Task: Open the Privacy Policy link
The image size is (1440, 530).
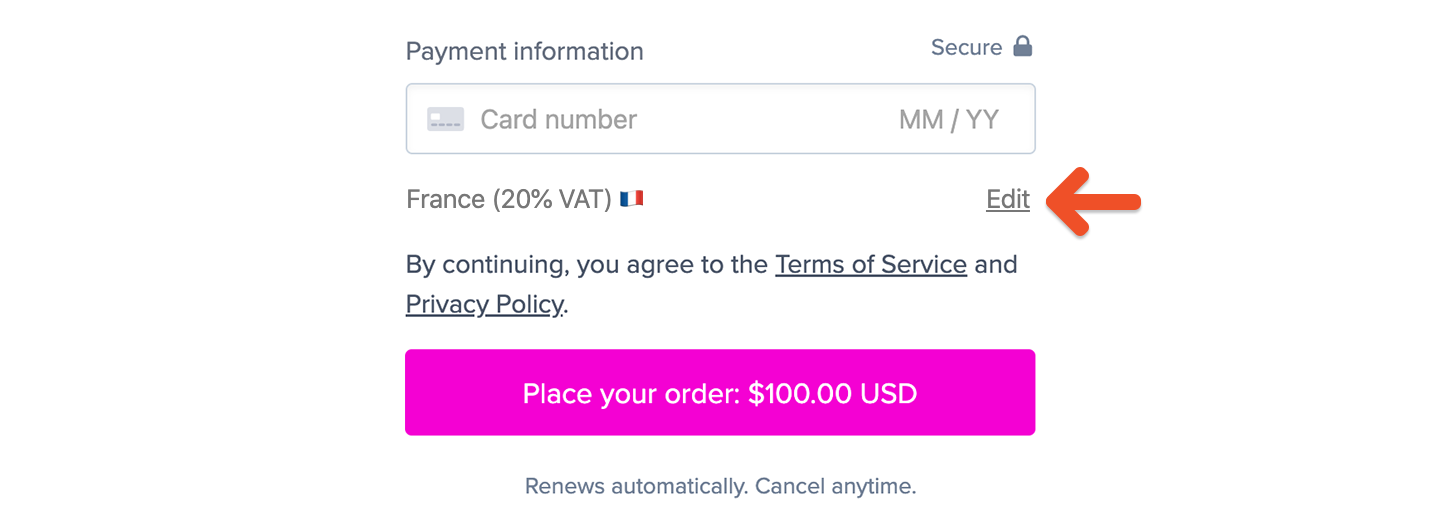Action: pyautogui.click(x=484, y=304)
